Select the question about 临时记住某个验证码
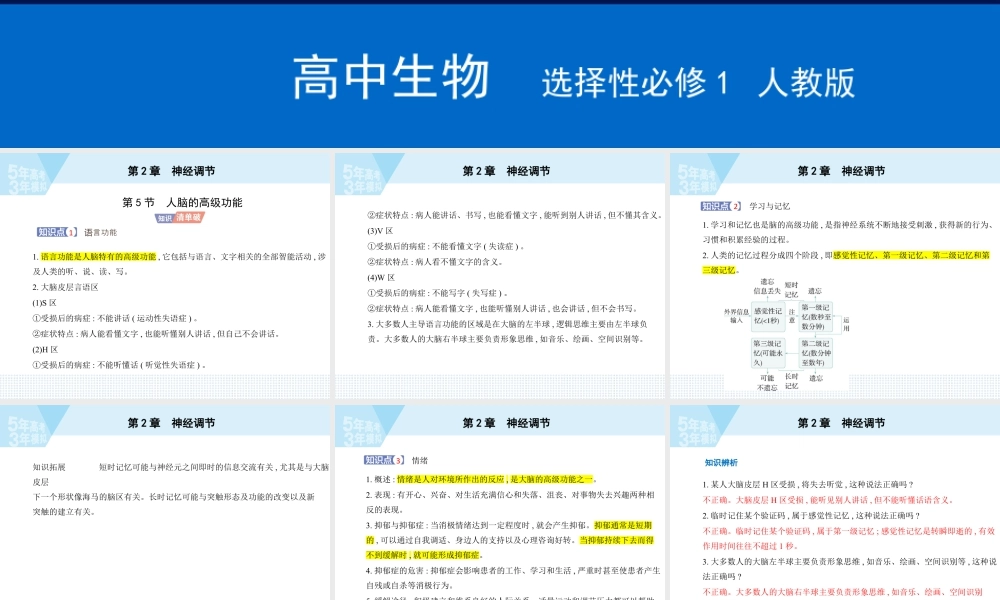 pos(812,515)
